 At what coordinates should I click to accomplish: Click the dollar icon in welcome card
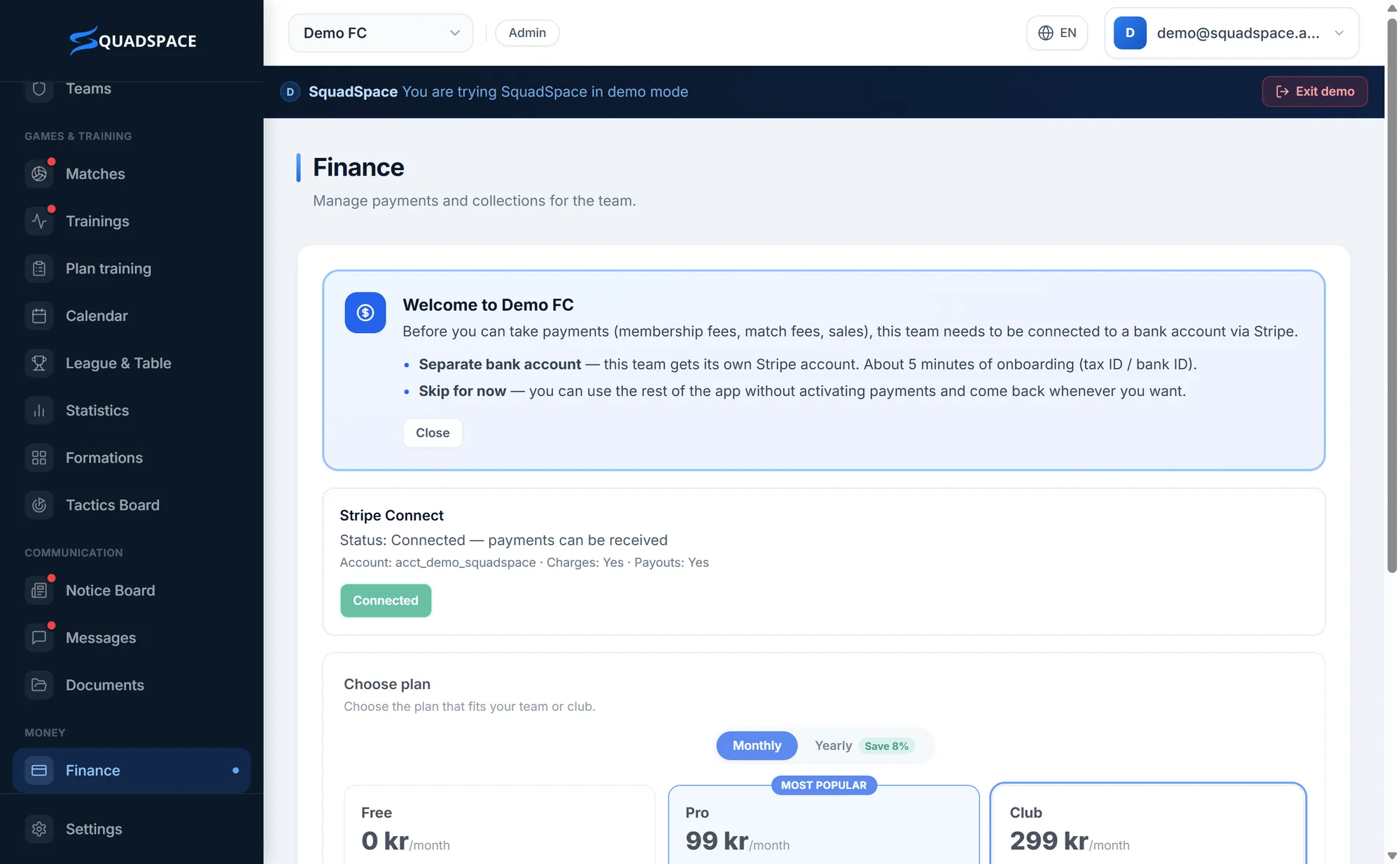(x=365, y=313)
